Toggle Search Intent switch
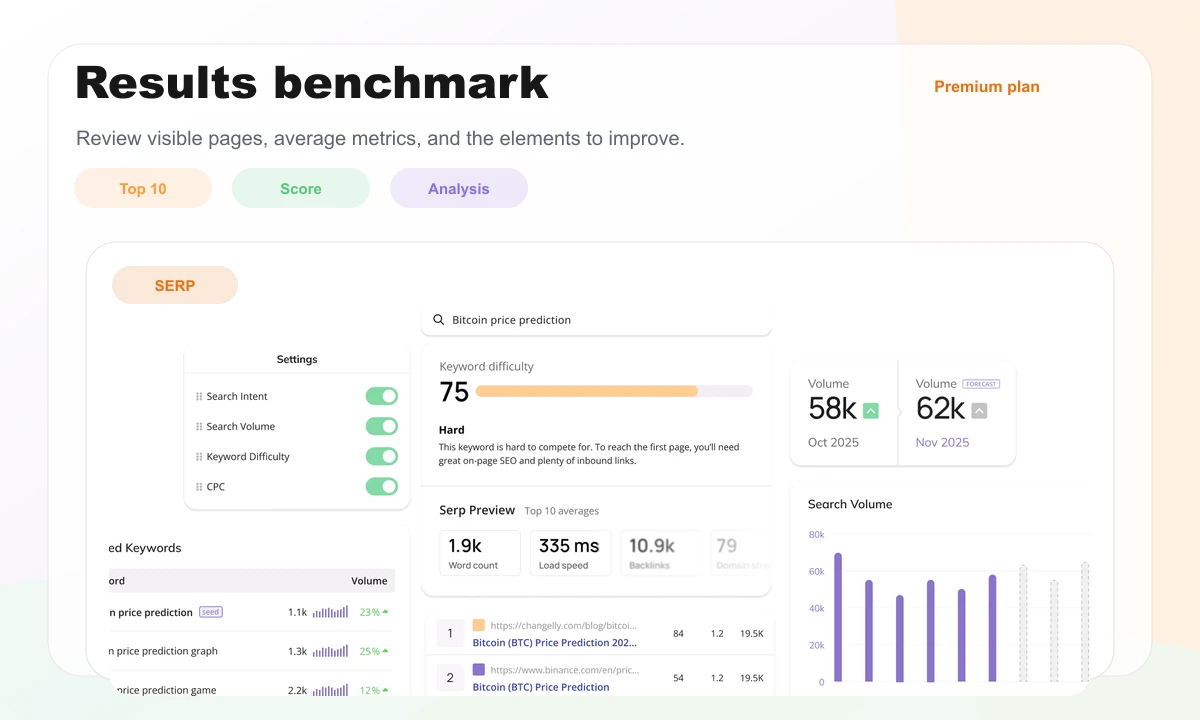Screen dimensions: 1200x720 pyautogui.click(x=382, y=396)
